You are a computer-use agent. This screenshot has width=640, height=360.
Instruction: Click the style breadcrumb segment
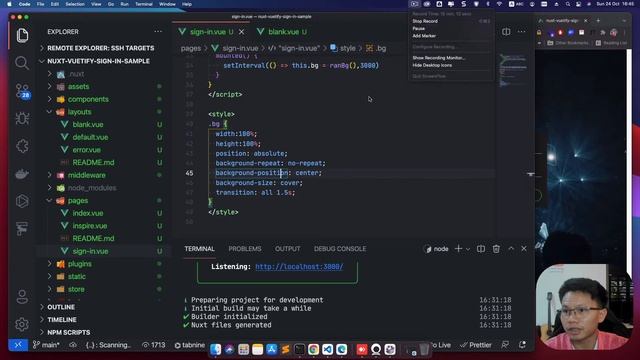(x=347, y=48)
